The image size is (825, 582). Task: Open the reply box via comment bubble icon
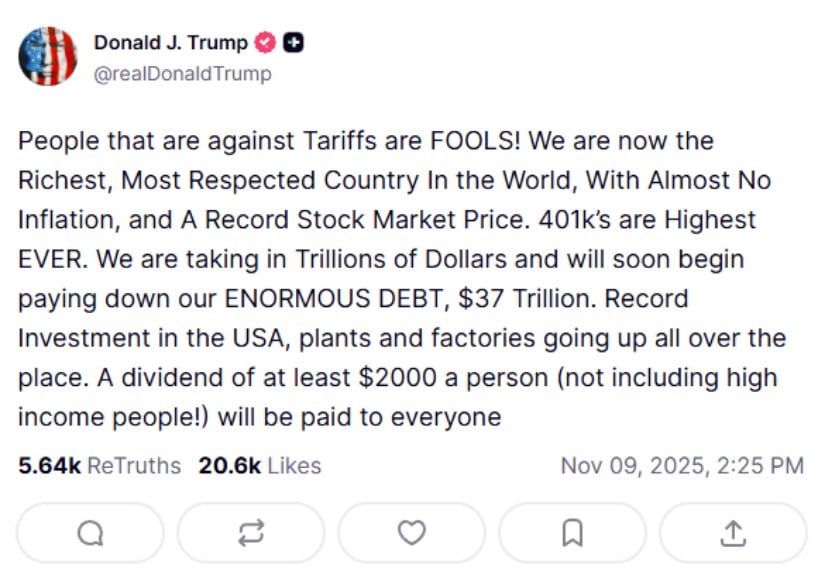(89, 532)
